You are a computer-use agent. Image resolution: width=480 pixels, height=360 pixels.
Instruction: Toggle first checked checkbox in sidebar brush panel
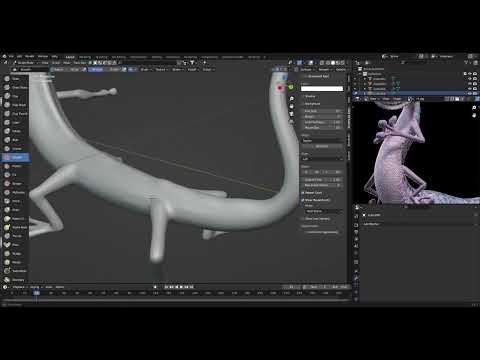(x=303, y=193)
